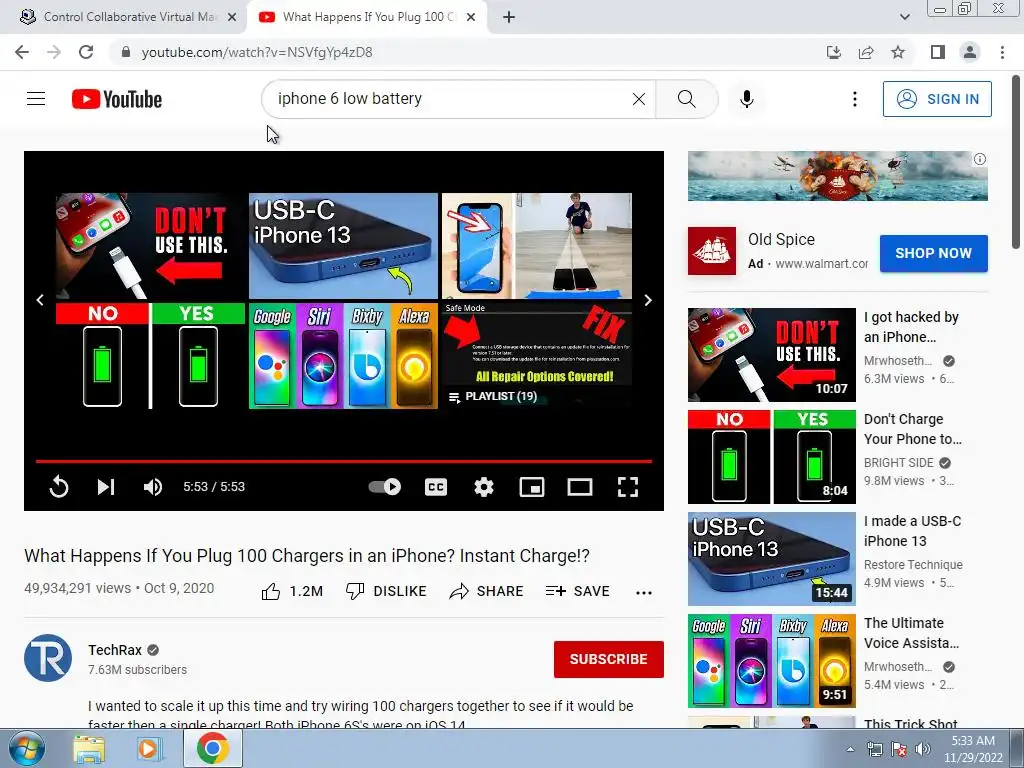Enter full screen mode
The height and width of the screenshot is (768, 1024).
click(628, 487)
